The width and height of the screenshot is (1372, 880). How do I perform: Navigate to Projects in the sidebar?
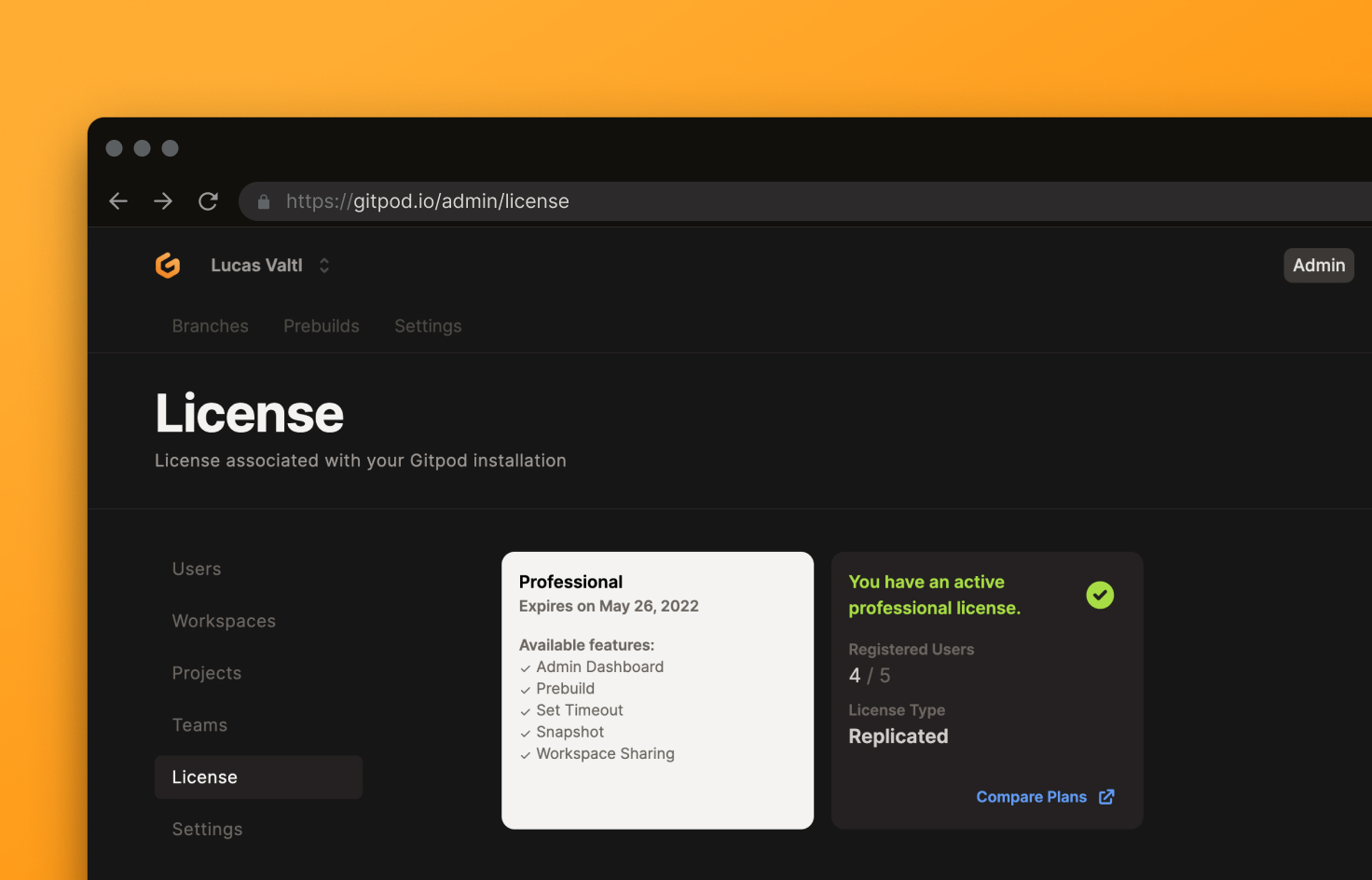pos(207,673)
